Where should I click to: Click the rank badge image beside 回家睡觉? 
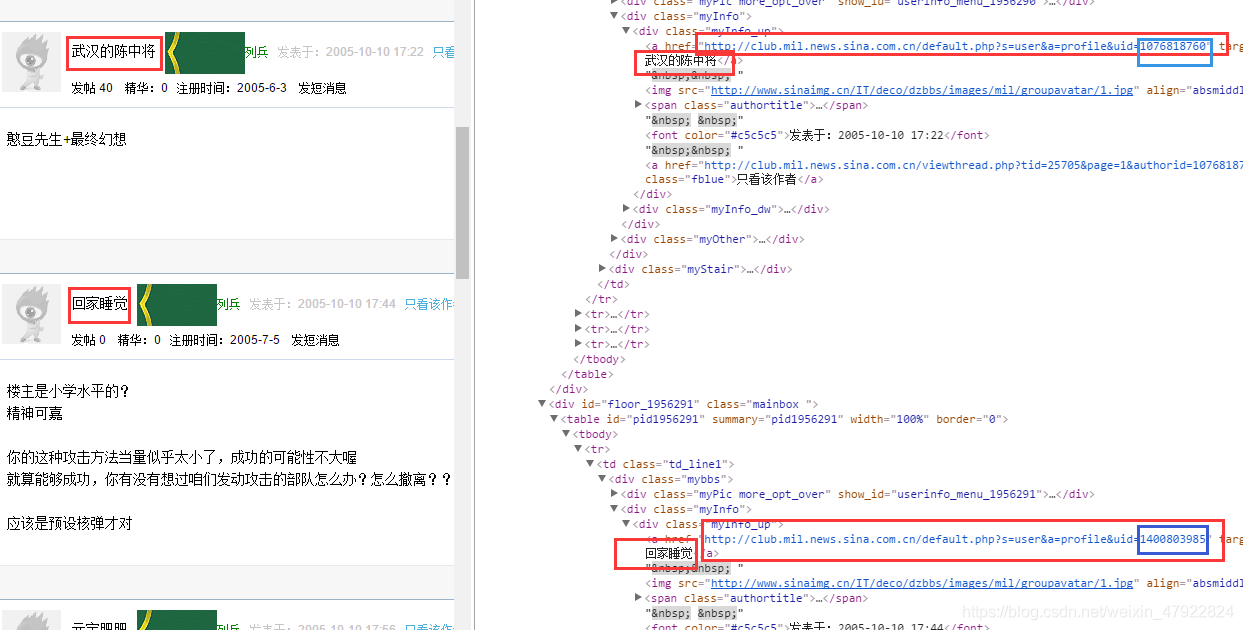tap(176, 304)
